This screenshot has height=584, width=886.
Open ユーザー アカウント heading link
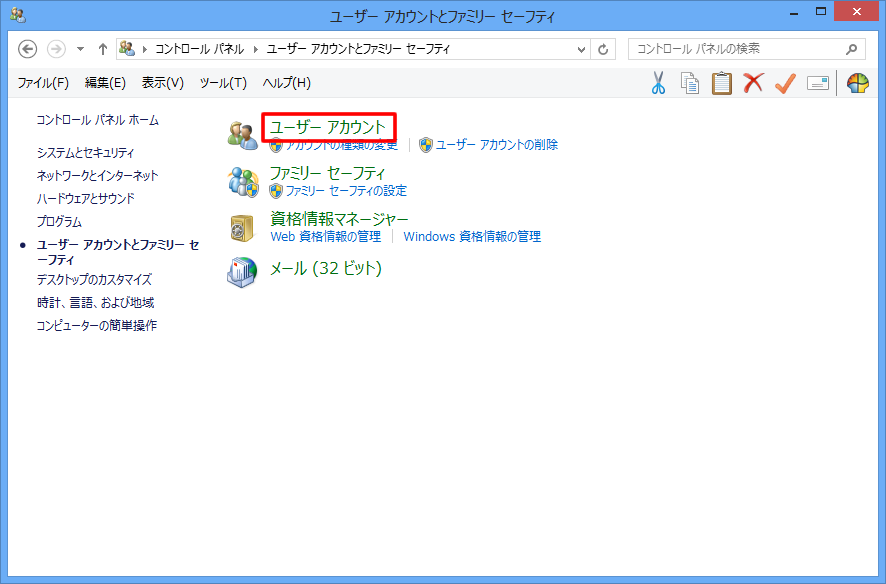(x=328, y=128)
